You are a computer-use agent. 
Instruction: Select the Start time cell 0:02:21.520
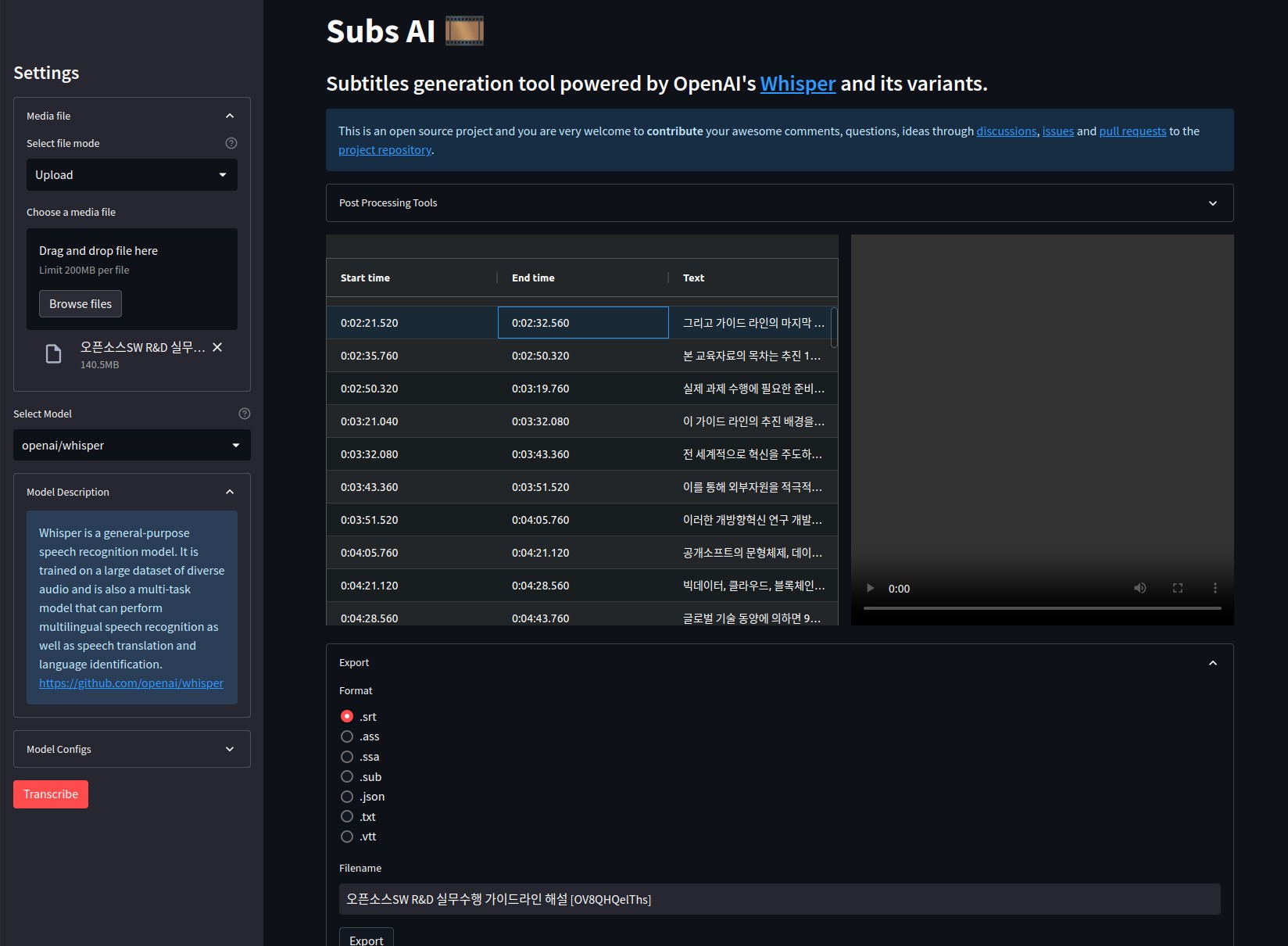click(x=412, y=323)
